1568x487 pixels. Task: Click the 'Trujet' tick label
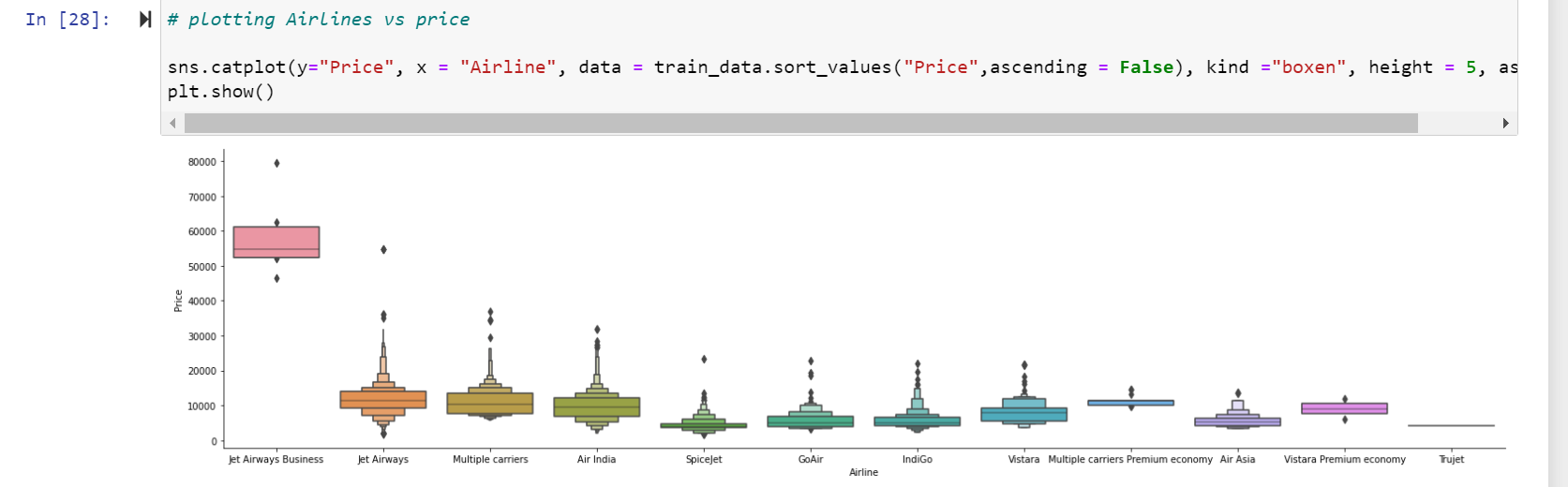(x=1451, y=460)
